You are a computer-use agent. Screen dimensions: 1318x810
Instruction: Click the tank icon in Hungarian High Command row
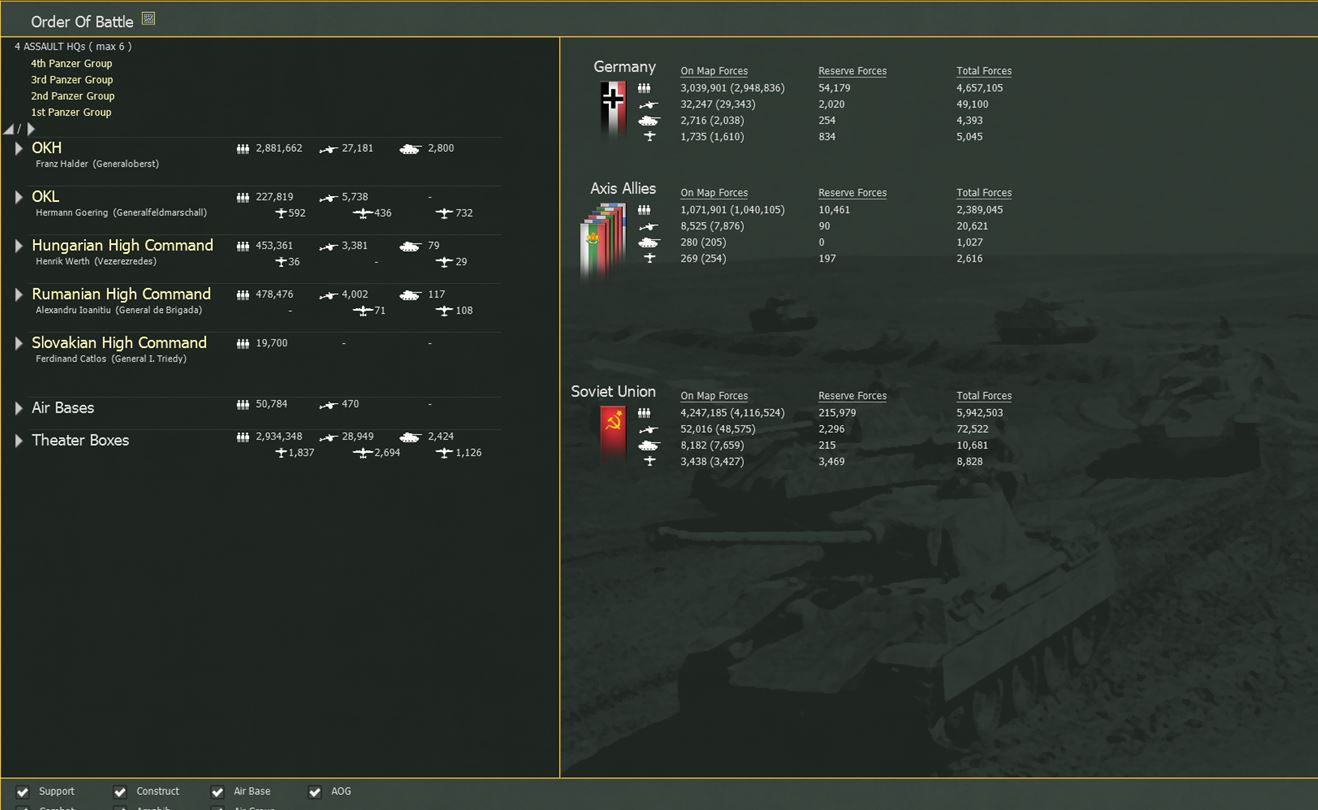click(410, 246)
